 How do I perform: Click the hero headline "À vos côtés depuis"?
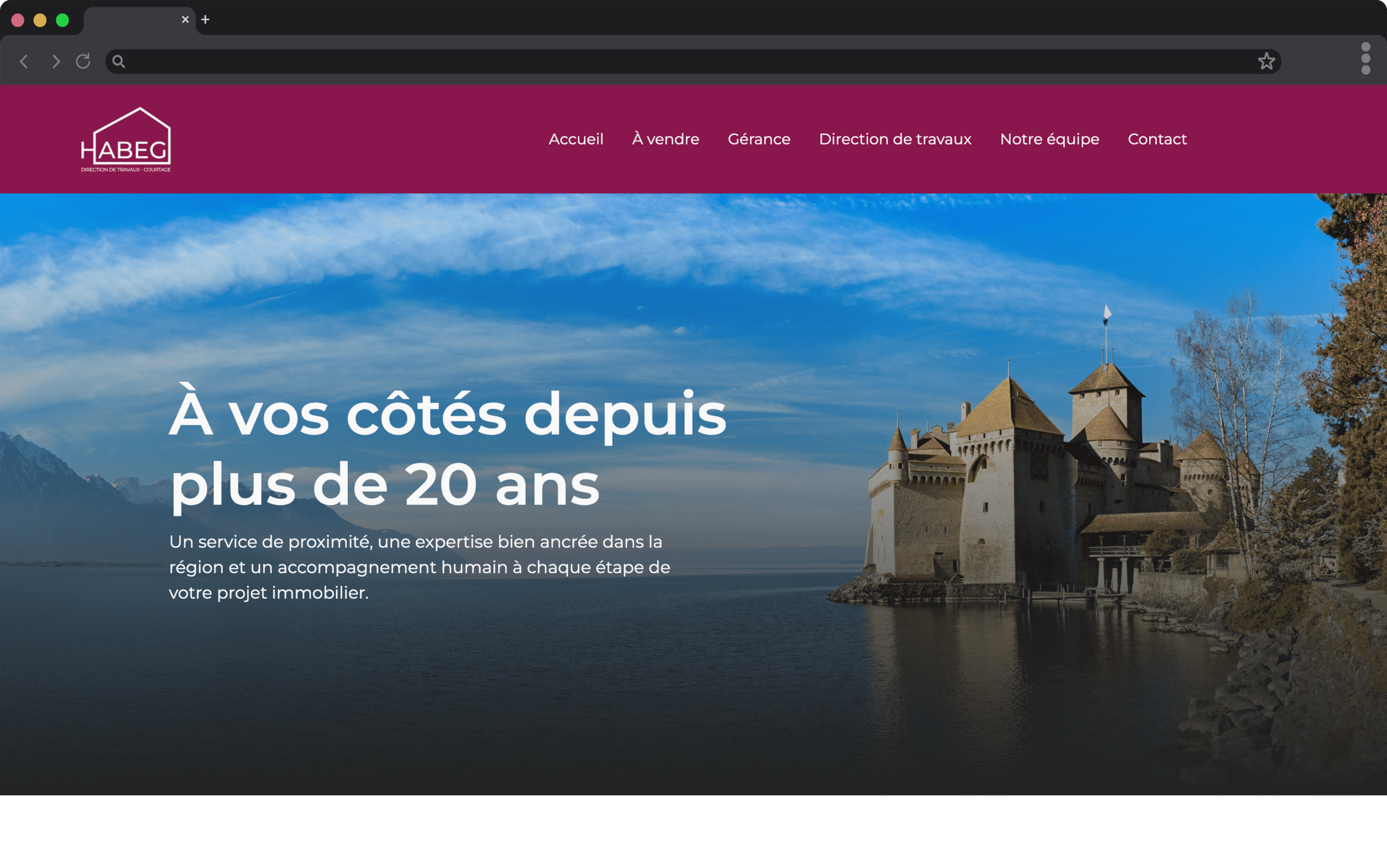point(447,415)
